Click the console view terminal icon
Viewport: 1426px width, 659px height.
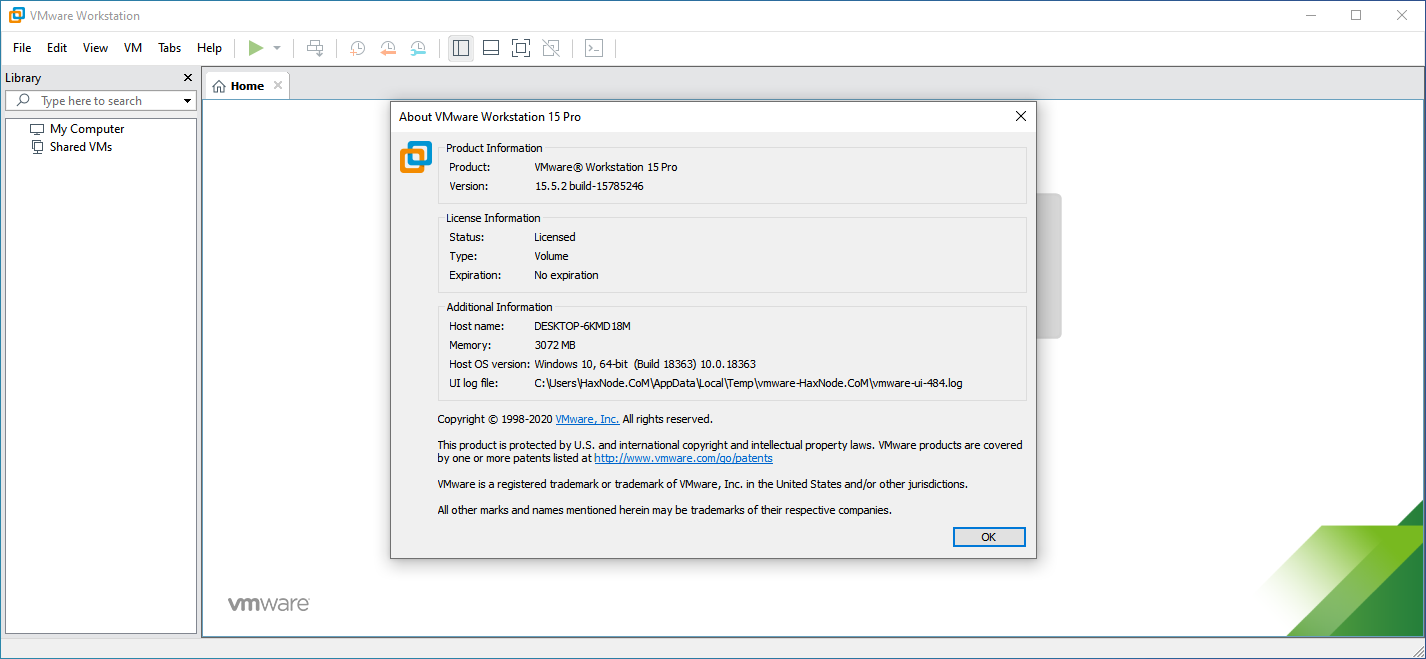[594, 48]
